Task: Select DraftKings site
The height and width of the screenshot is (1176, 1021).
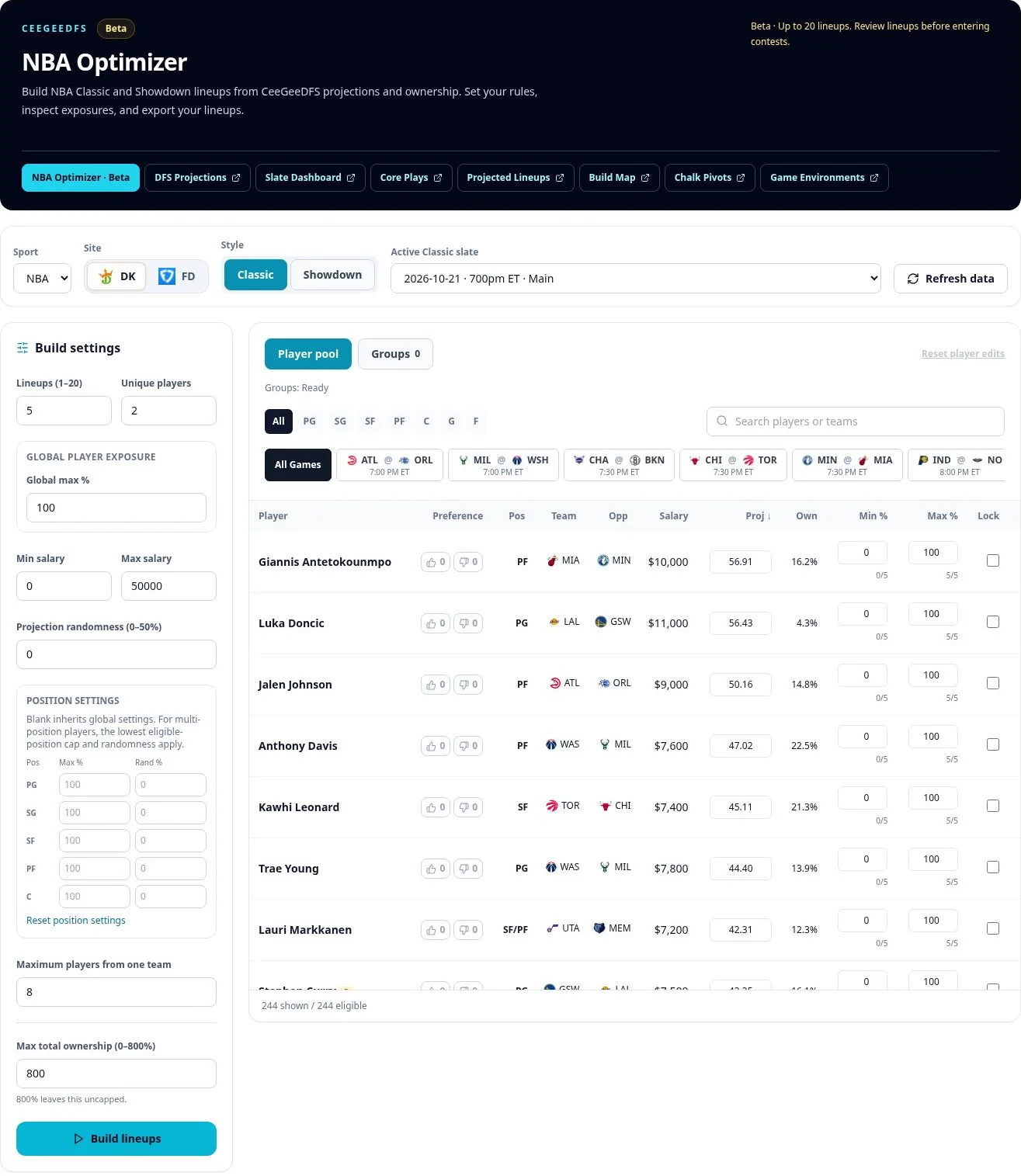Action: (x=117, y=276)
